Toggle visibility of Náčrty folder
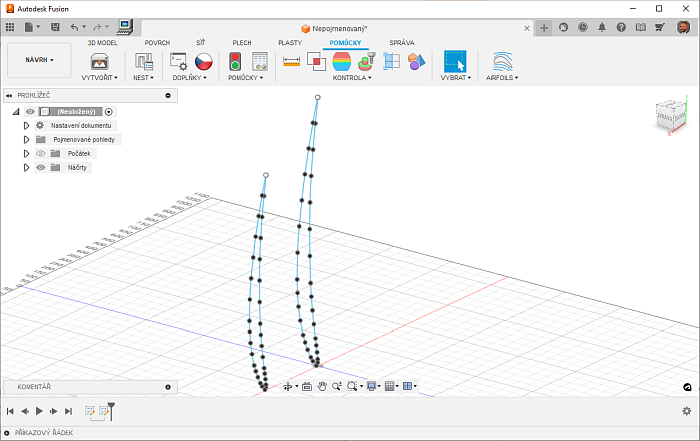This screenshot has height=441, width=700. [41, 168]
